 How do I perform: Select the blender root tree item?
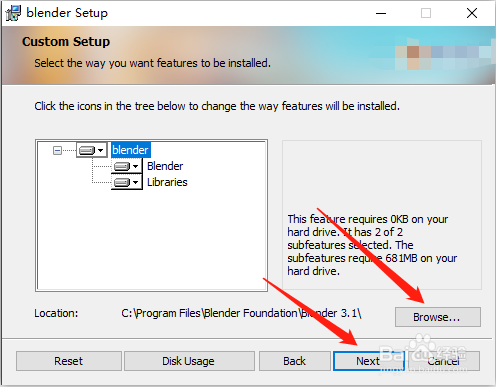click(131, 150)
